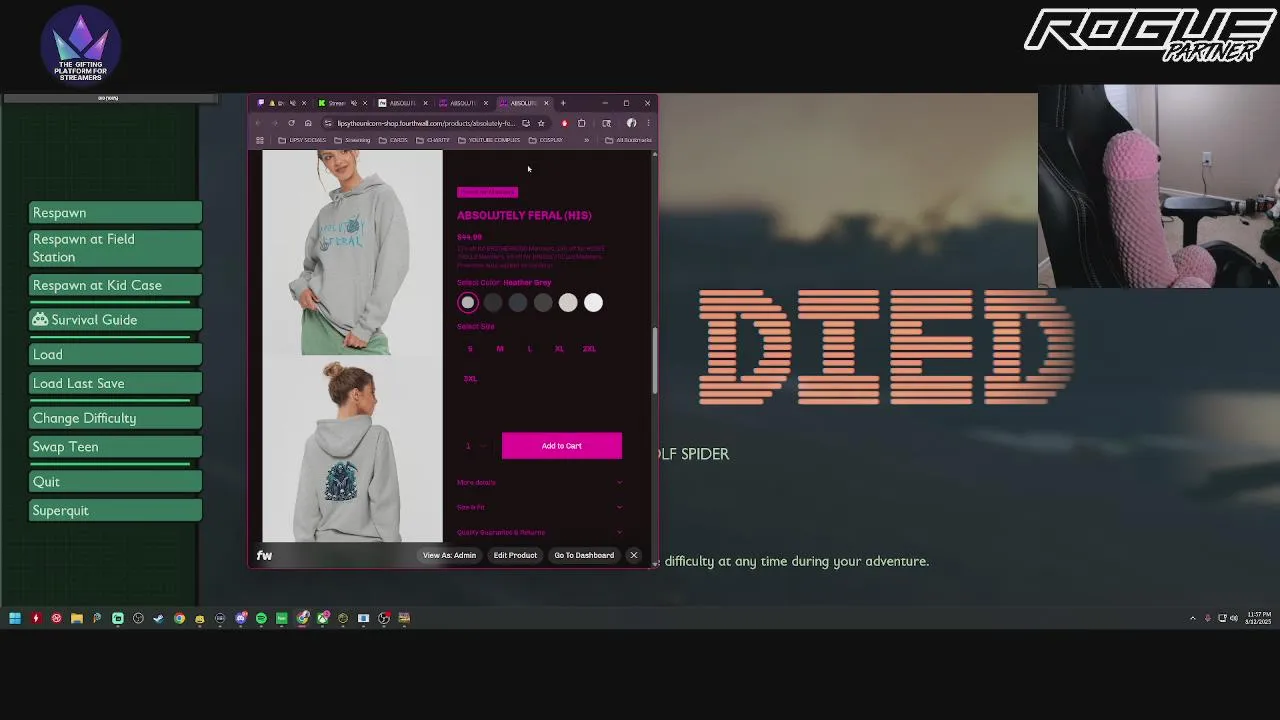This screenshot has width=1280, height=720.
Task: Choose Respawn at Kid Case
Action: 115,285
